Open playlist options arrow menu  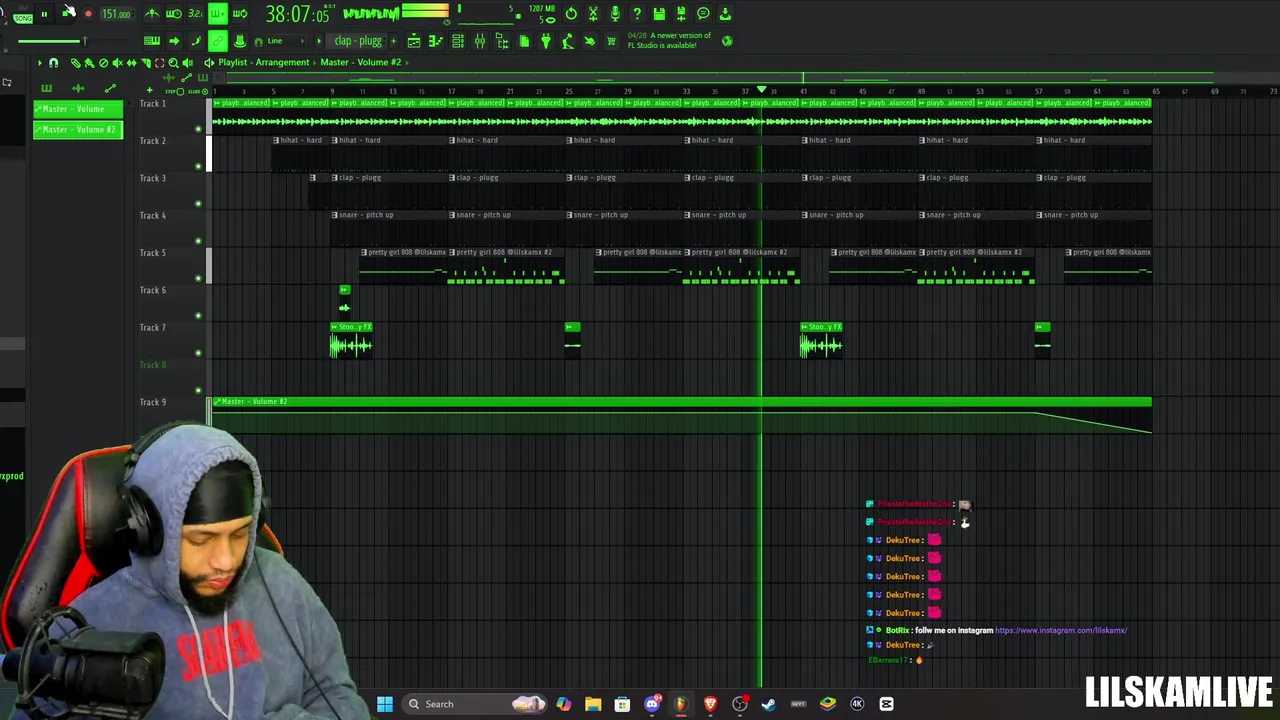(40, 63)
